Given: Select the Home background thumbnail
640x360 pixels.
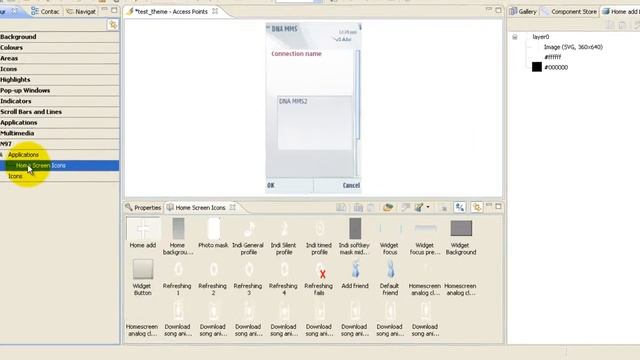Looking at the screenshot, I should pos(178,229).
